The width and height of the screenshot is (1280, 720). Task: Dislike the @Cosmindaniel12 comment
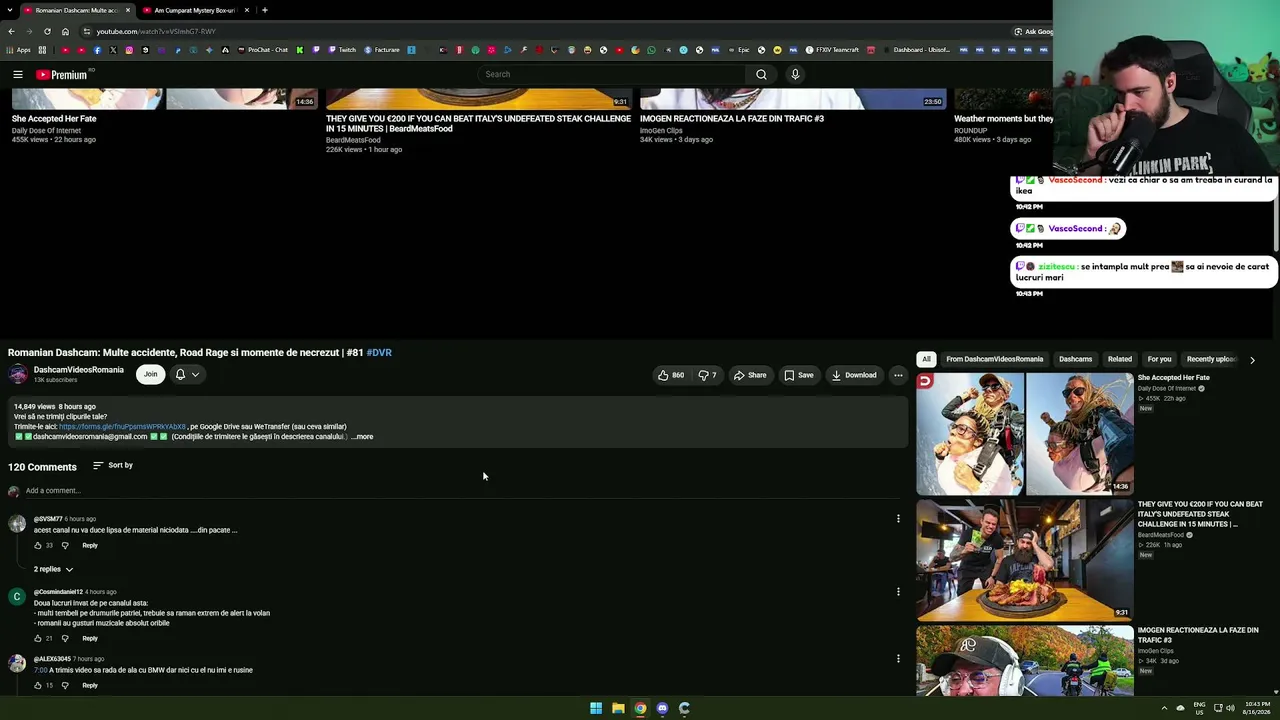(x=65, y=638)
